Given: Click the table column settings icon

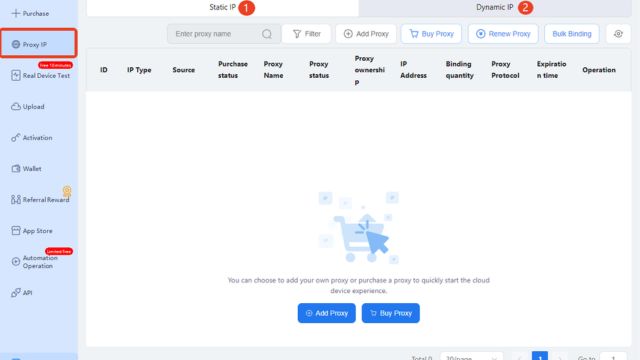Looking at the screenshot, I should [618, 34].
